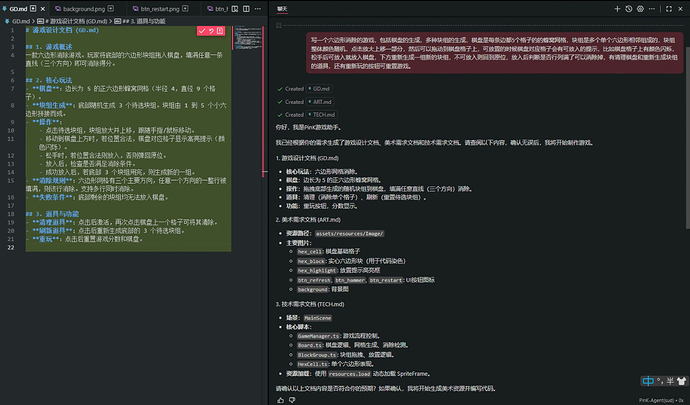Image resolution: width=690 pixels, height=405 pixels.
Task: Open chat history clock icon
Action: click(x=628, y=9)
